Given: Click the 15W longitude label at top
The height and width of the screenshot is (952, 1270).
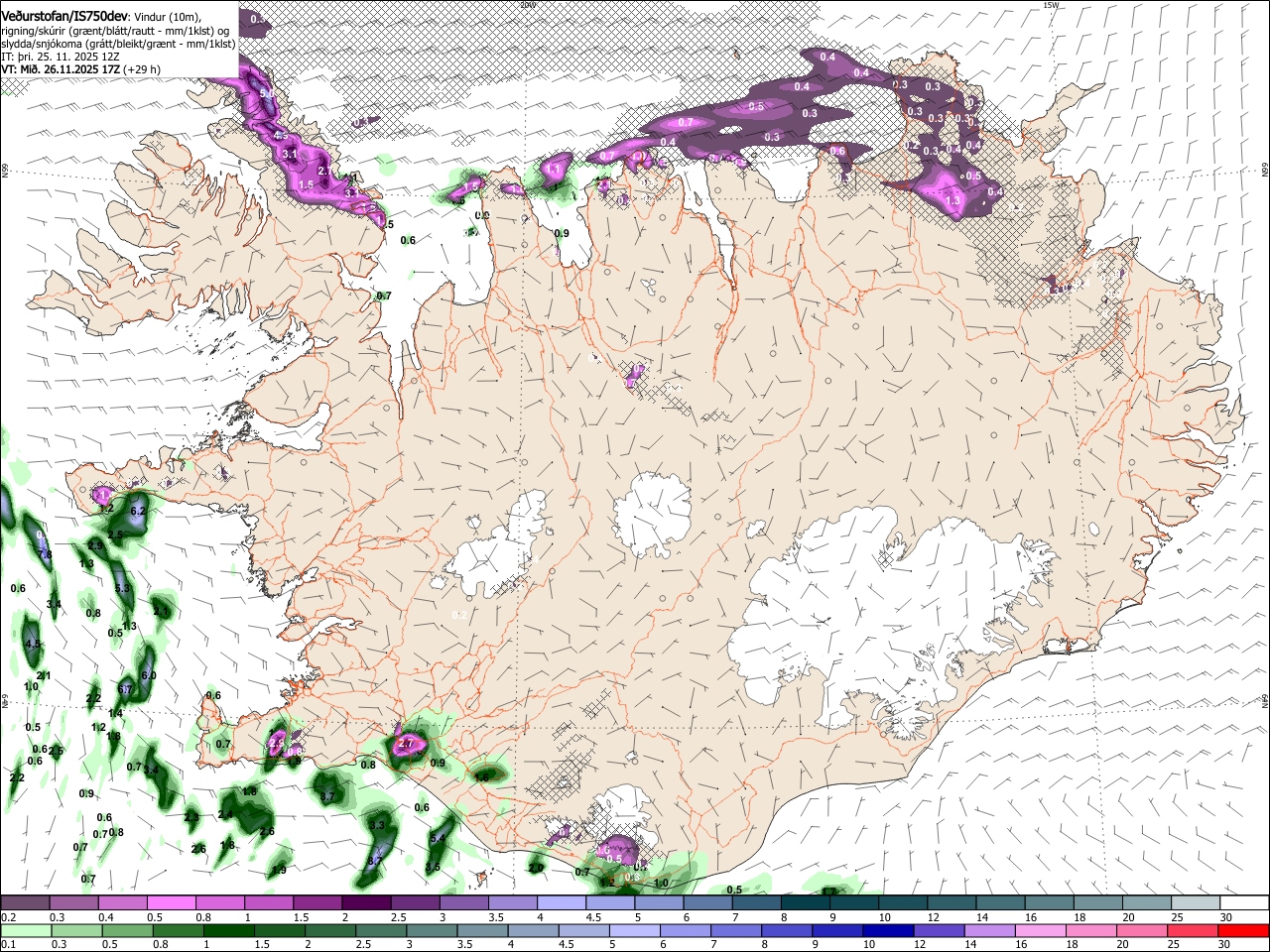Looking at the screenshot, I should coord(1051,5).
